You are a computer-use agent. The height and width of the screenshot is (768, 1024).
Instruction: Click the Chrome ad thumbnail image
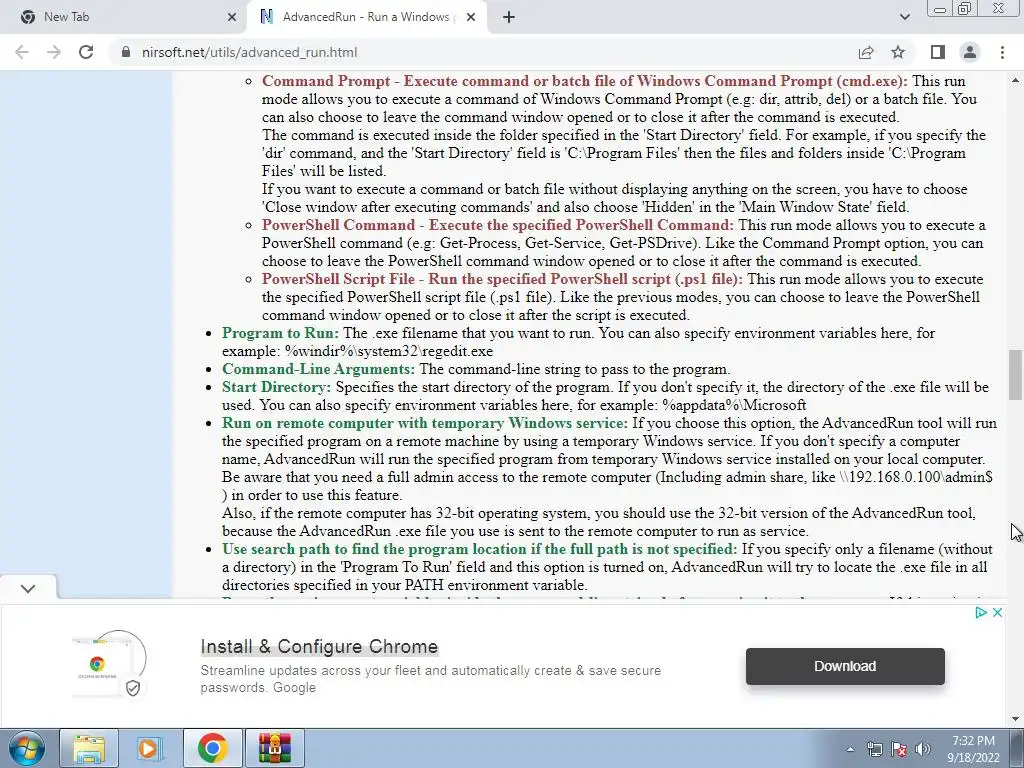[109, 664]
